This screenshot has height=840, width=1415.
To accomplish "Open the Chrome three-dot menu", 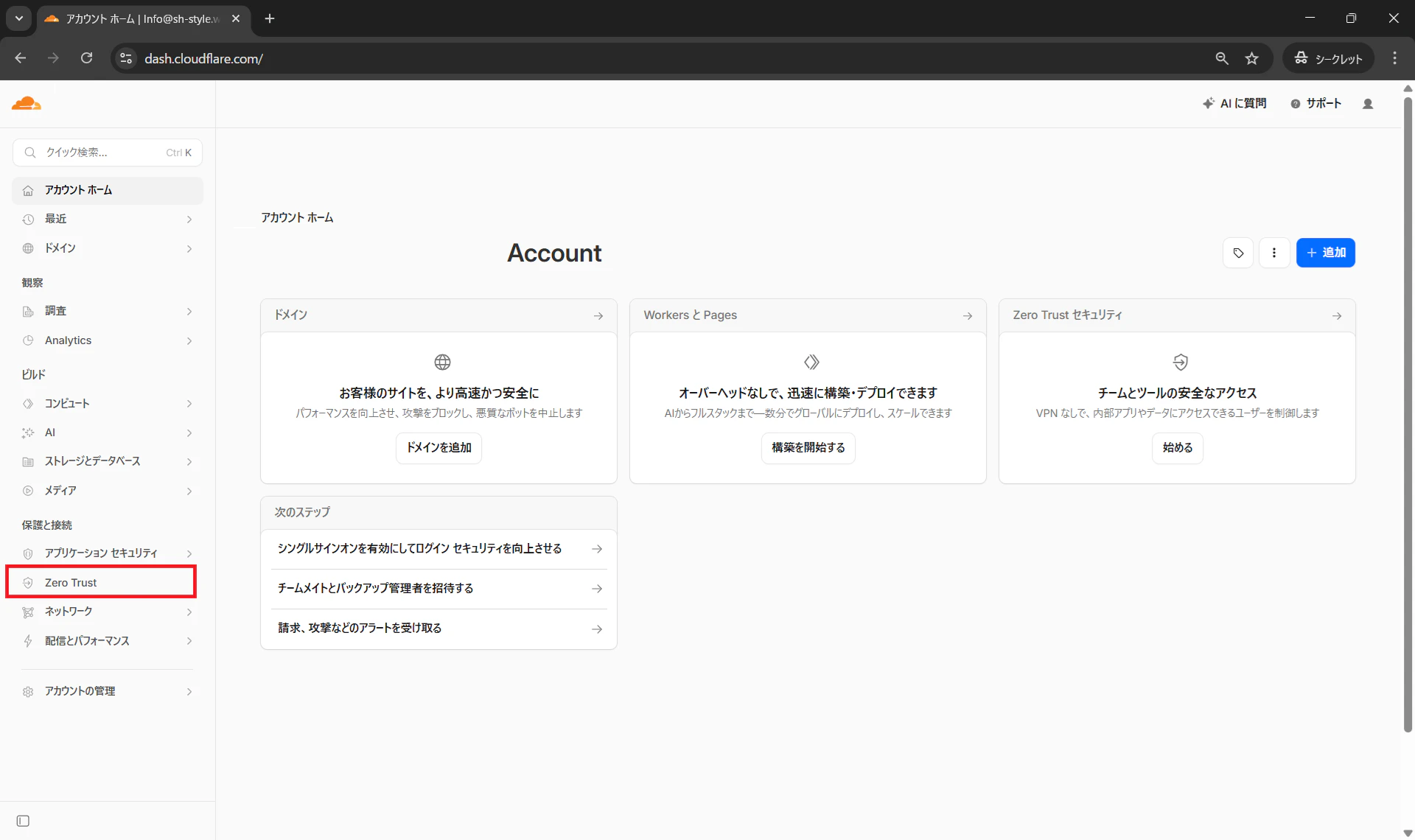I will [1394, 58].
